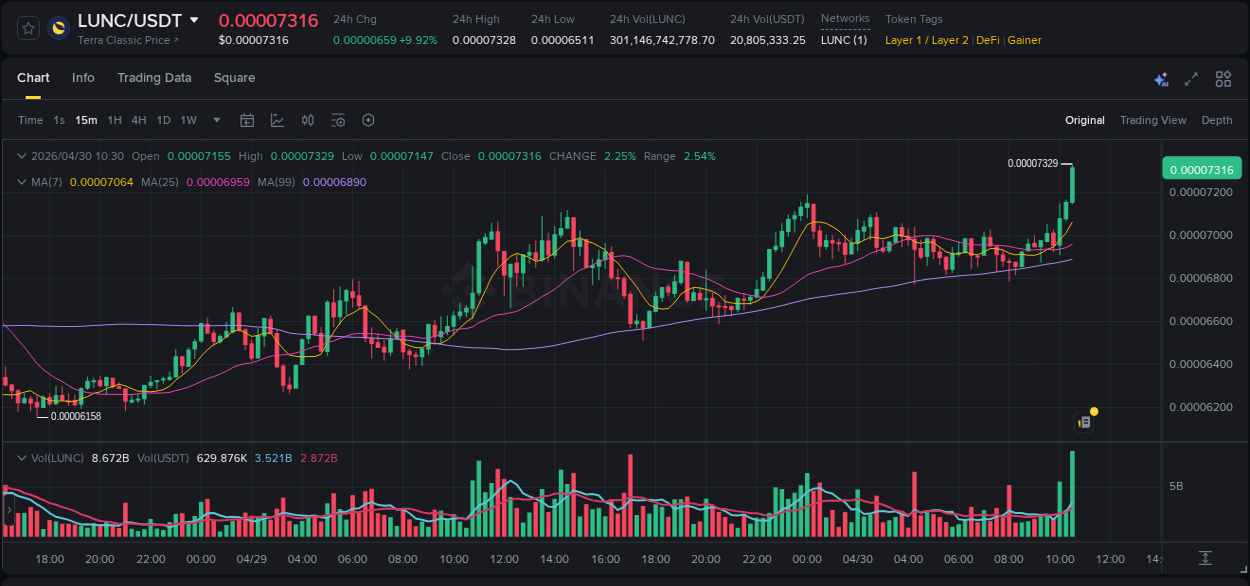Click the 3.521B volume MA value

click(x=273, y=458)
